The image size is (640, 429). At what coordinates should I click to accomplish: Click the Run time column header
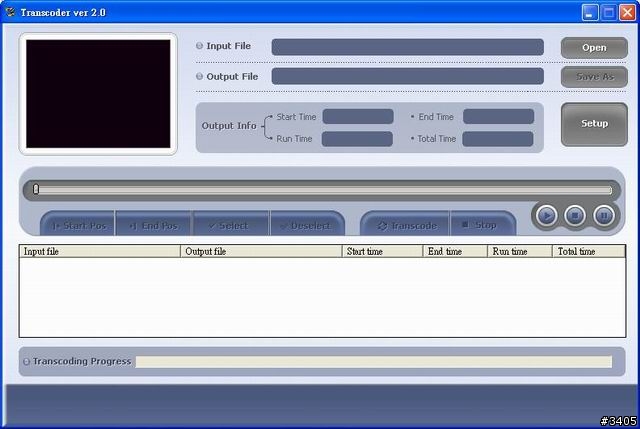(x=520, y=251)
